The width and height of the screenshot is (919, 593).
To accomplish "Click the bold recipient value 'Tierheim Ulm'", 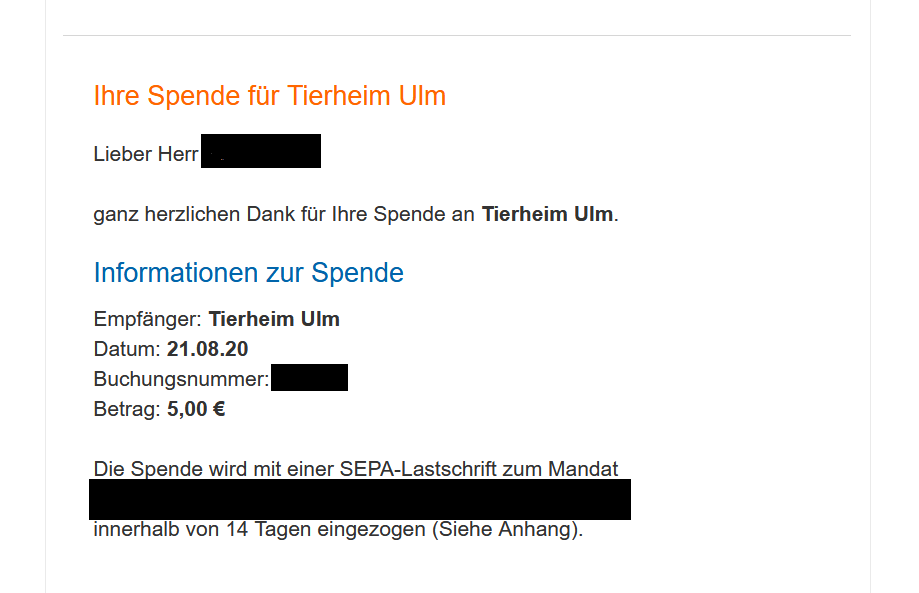I will coord(274,319).
